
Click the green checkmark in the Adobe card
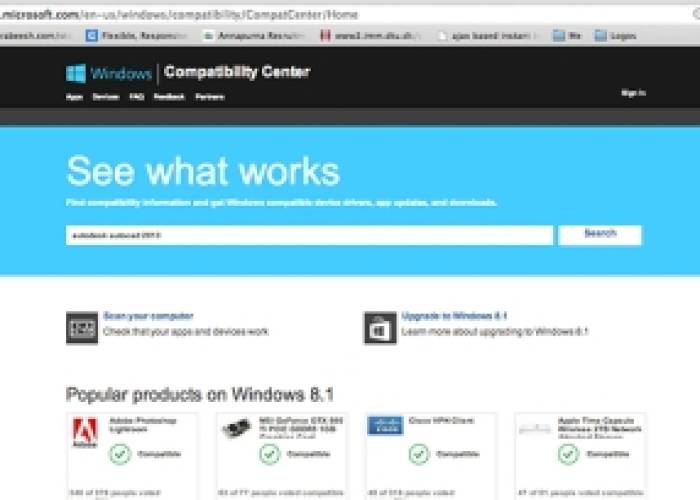click(120, 454)
